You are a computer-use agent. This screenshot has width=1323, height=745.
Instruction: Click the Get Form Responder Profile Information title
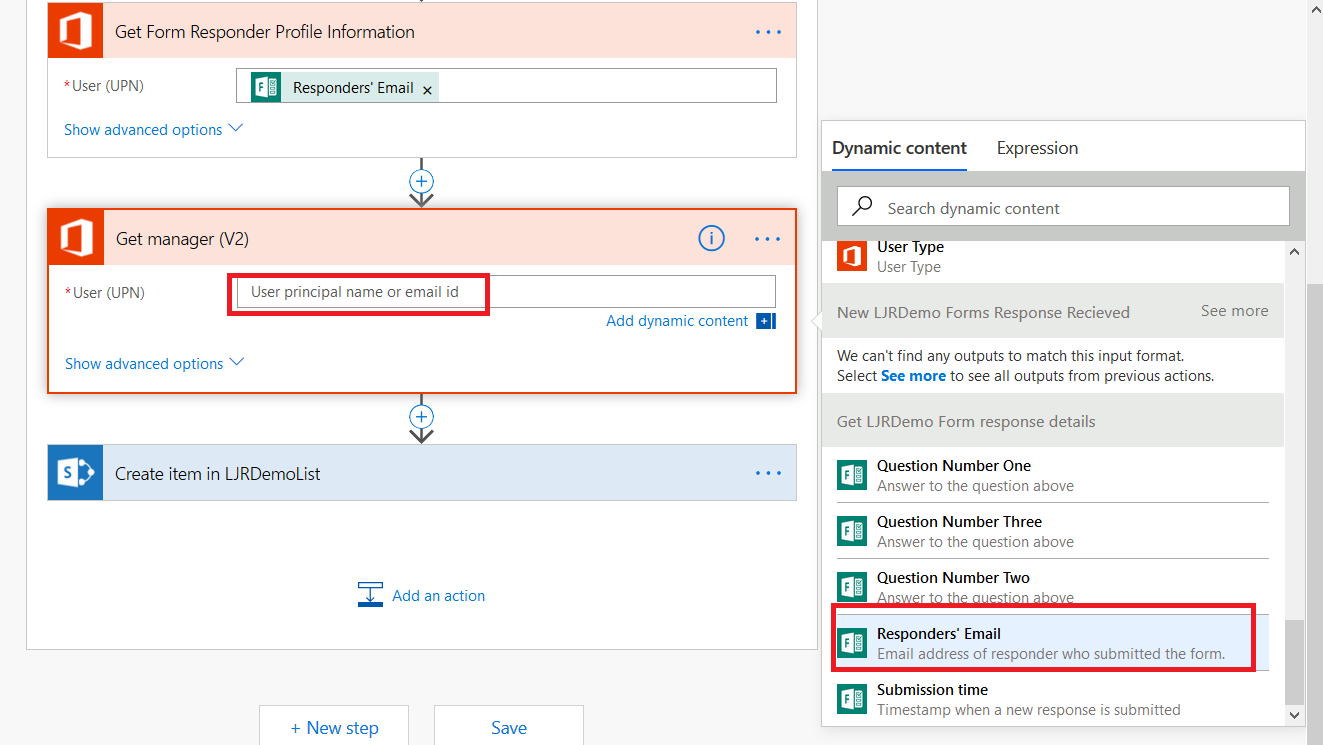pos(265,32)
